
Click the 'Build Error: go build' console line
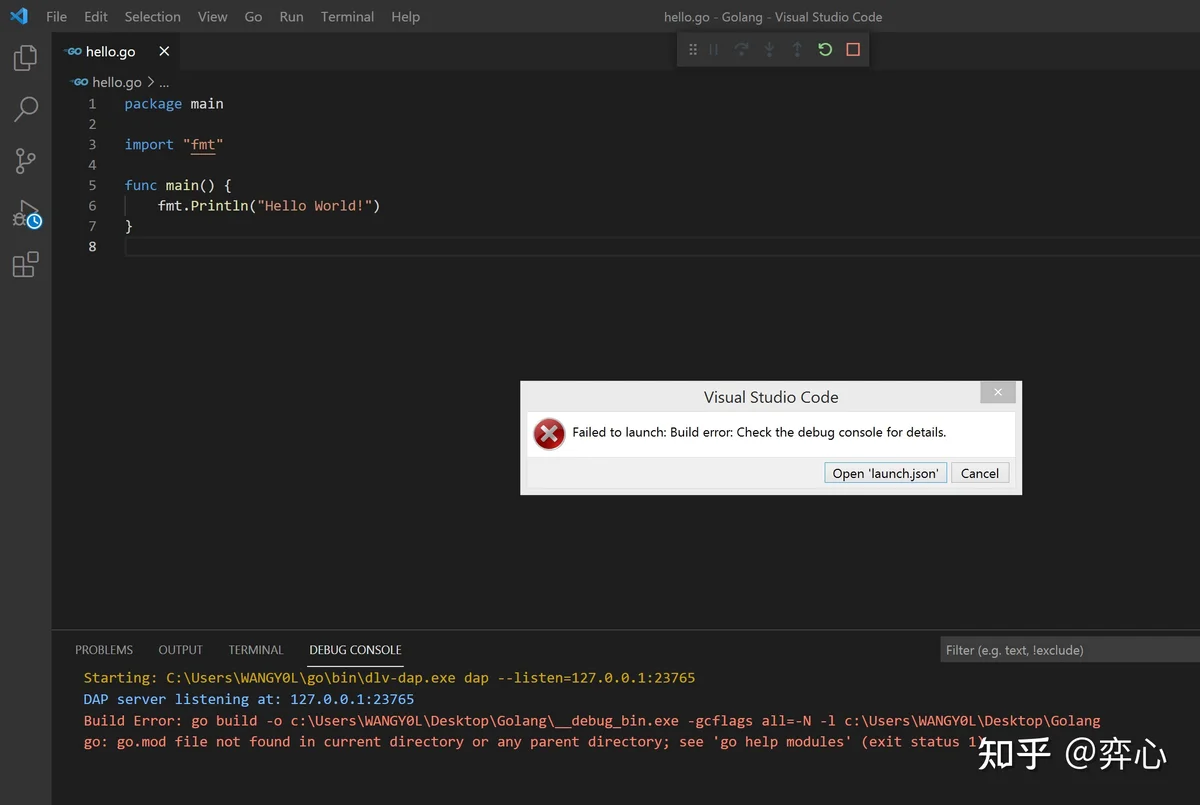(592, 720)
